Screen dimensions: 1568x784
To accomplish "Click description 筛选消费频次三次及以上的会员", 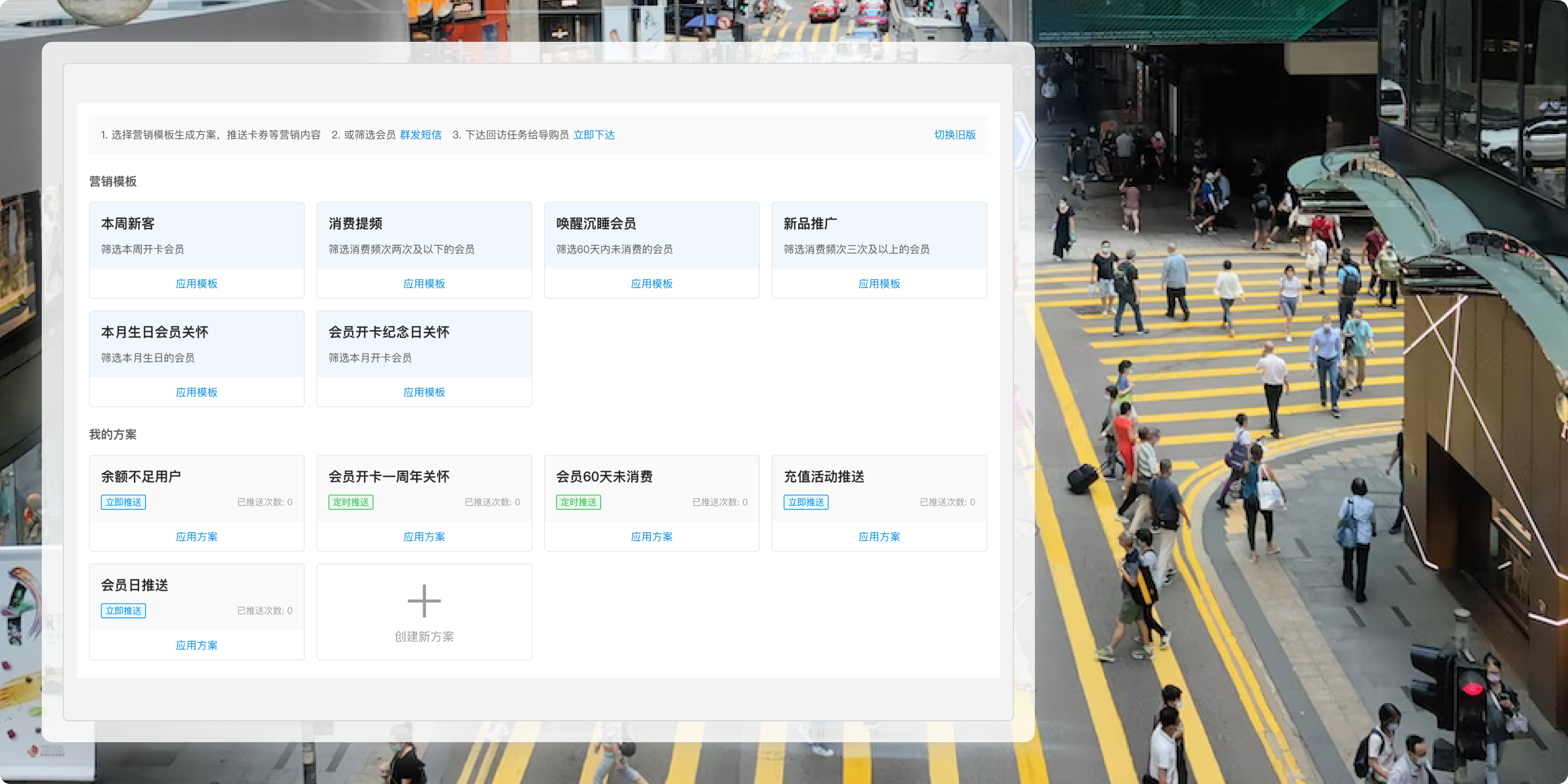I will (857, 249).
